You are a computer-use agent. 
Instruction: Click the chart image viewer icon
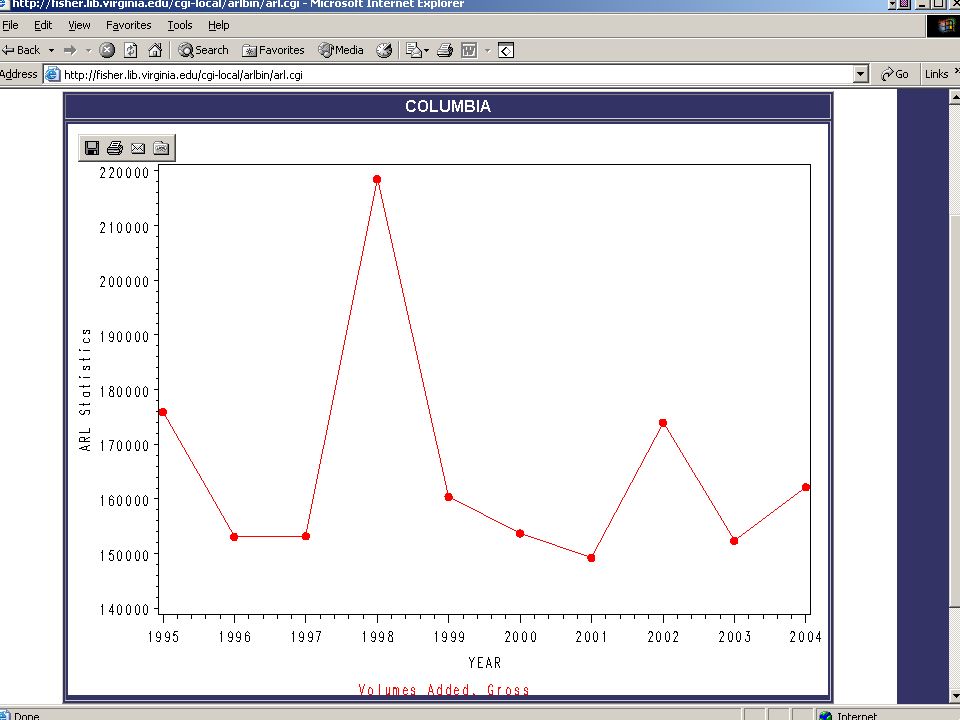coord(161,148)
